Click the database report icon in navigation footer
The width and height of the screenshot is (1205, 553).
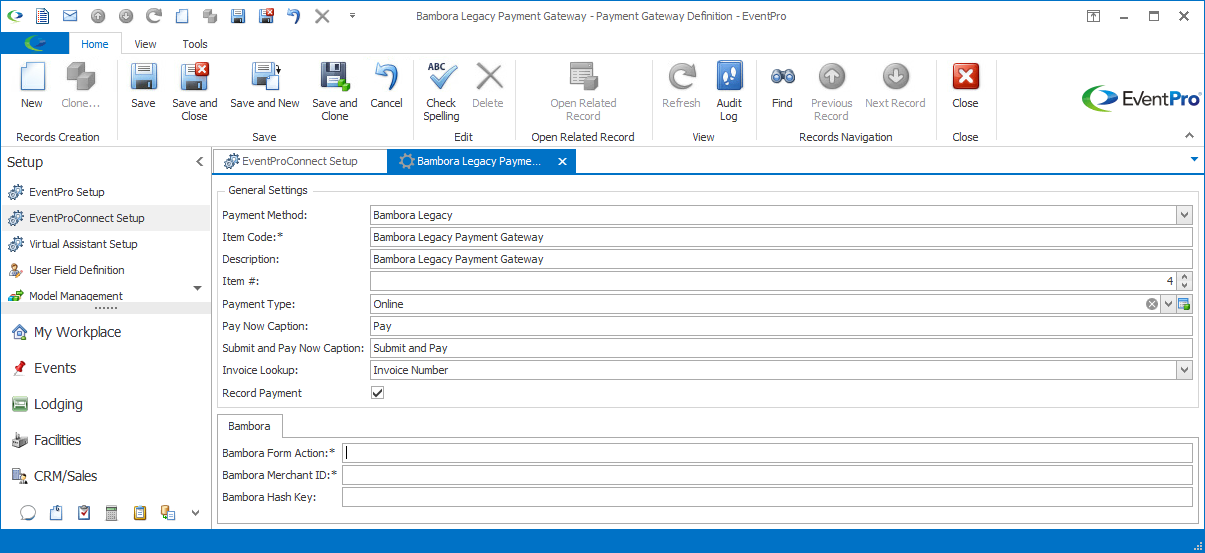pos(168,513)
